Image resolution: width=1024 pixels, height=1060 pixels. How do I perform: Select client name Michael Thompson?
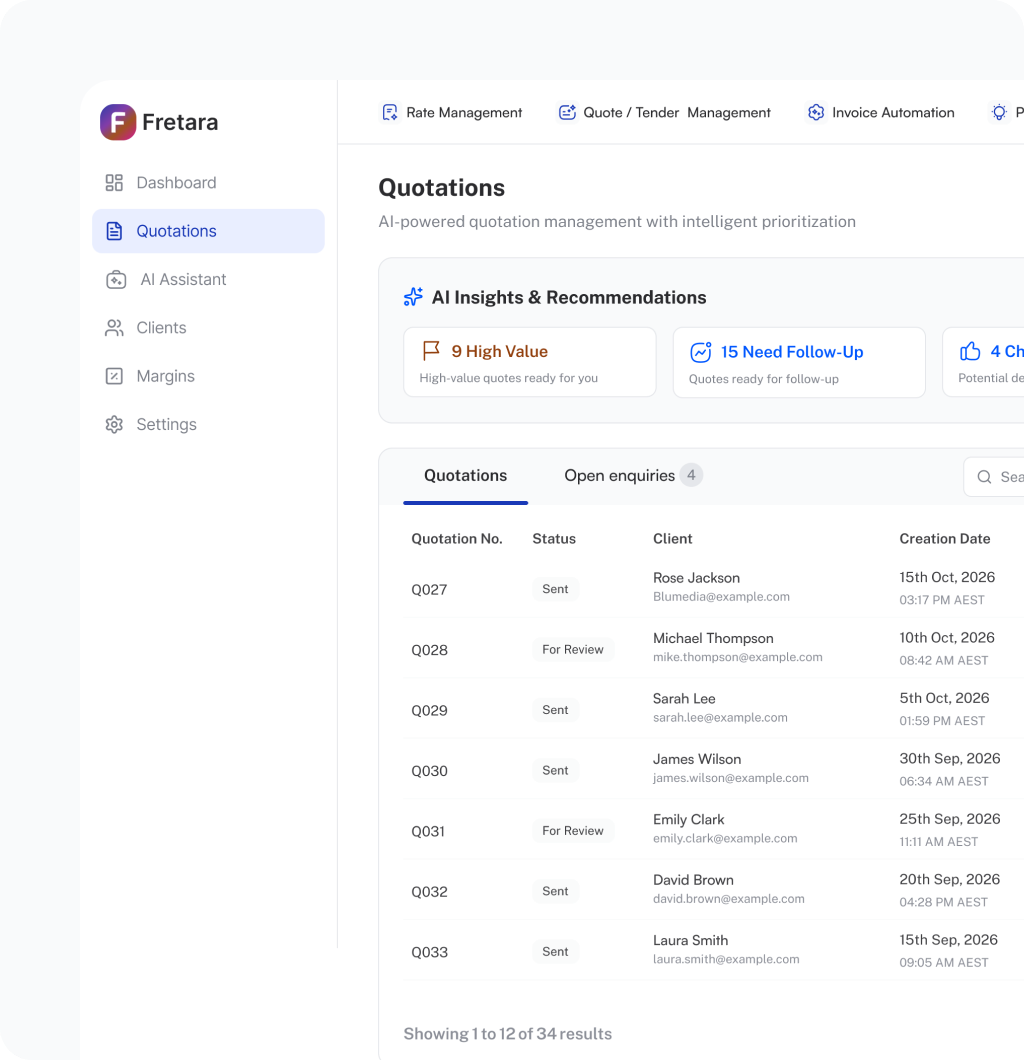click(713, 638)
